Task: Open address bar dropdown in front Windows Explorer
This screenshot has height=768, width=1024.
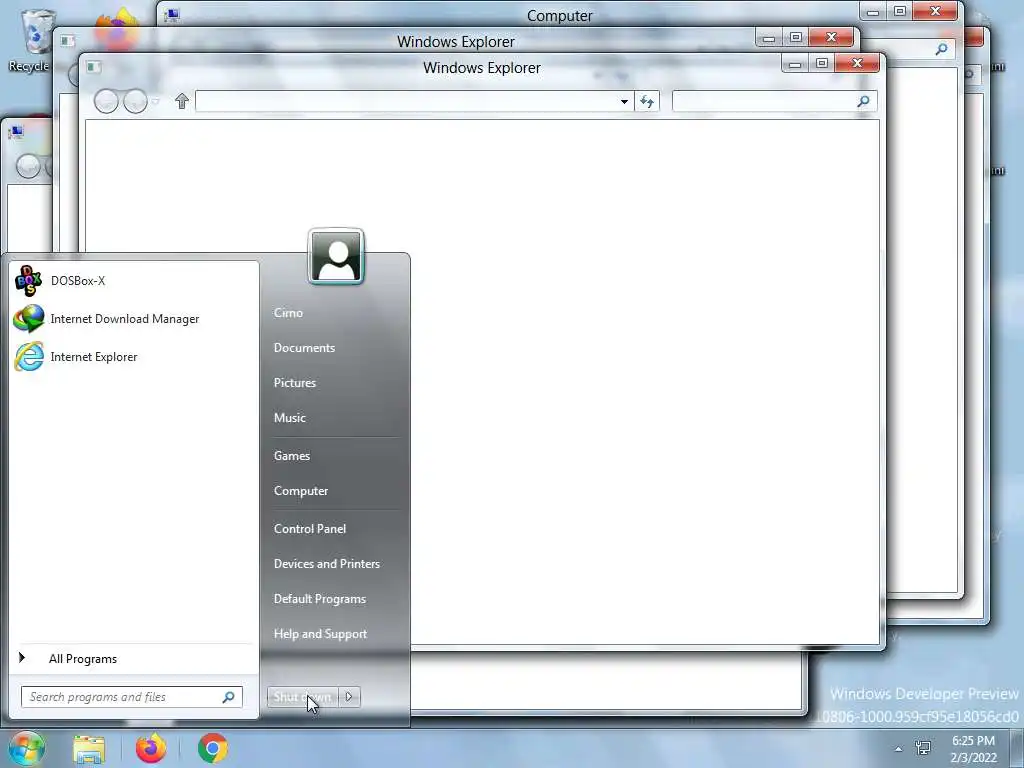Action: [x=624, y=102]
